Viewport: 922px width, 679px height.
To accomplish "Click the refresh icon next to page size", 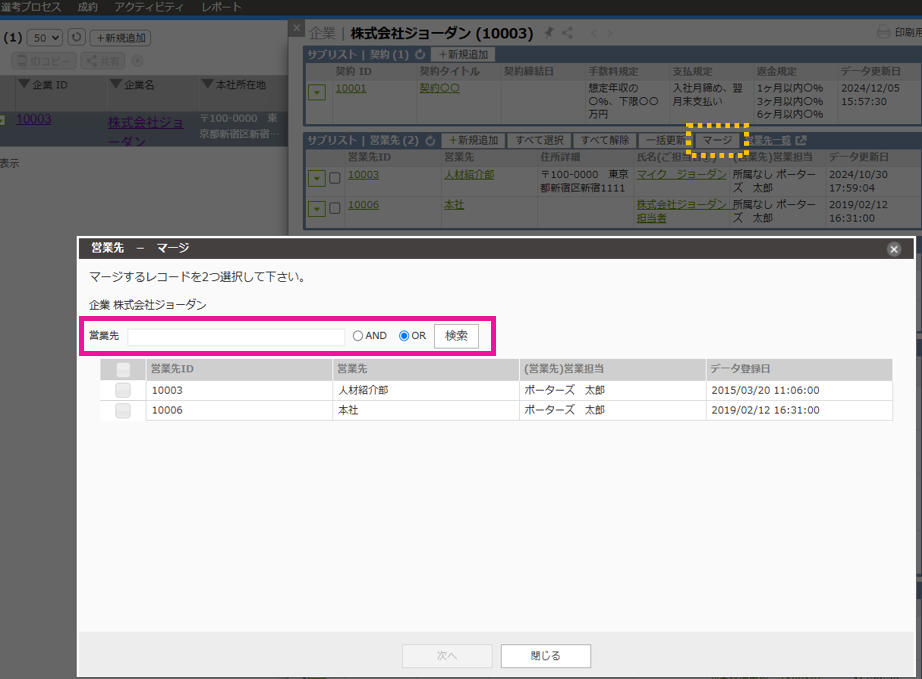I will click(x=76, y=37).
